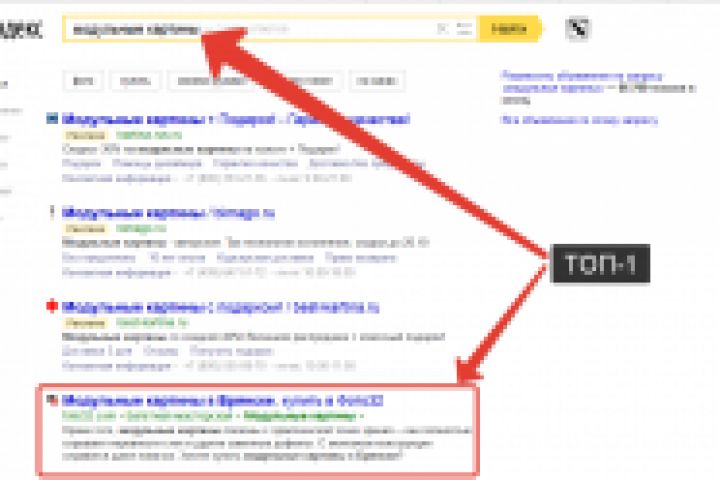Screen dimensions: 720x480
Task: Click the Yandex logo at top left
Action: pos(21,29)
